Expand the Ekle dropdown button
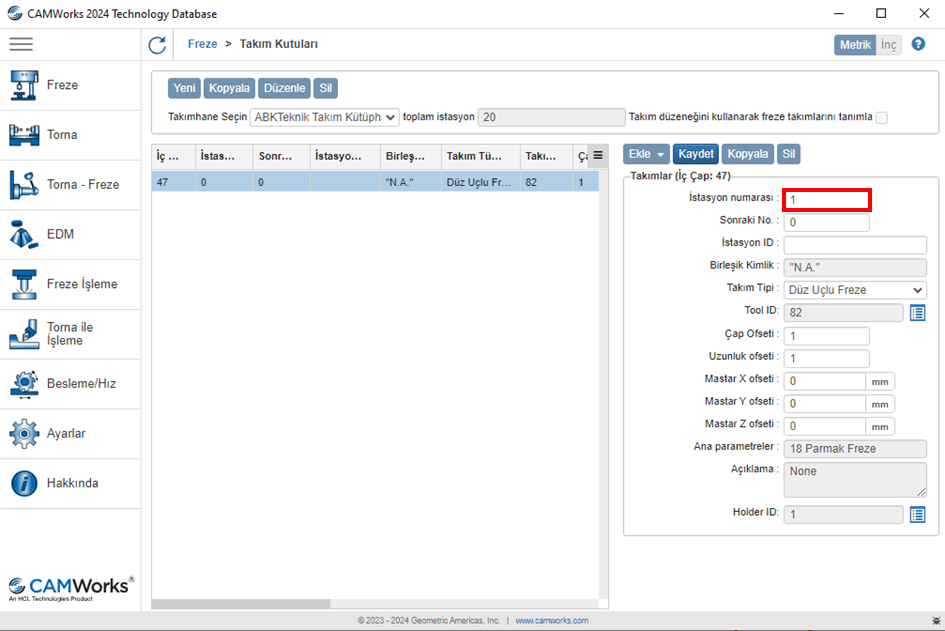Viewport: 945px width, 631px height. 646,154
